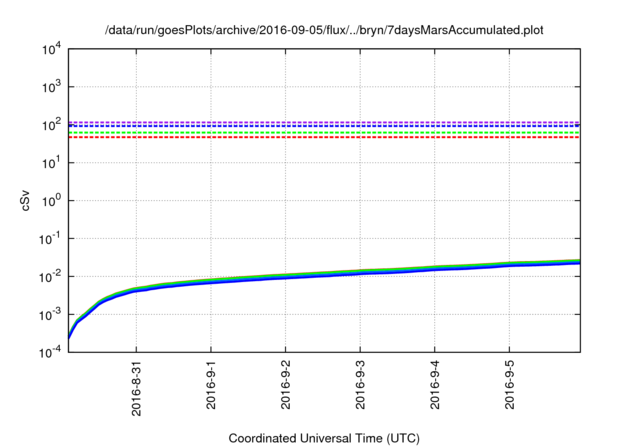Click the y-axis label 10^4
The height and width of the screenshot is (448, 640).
pos(51,50)
